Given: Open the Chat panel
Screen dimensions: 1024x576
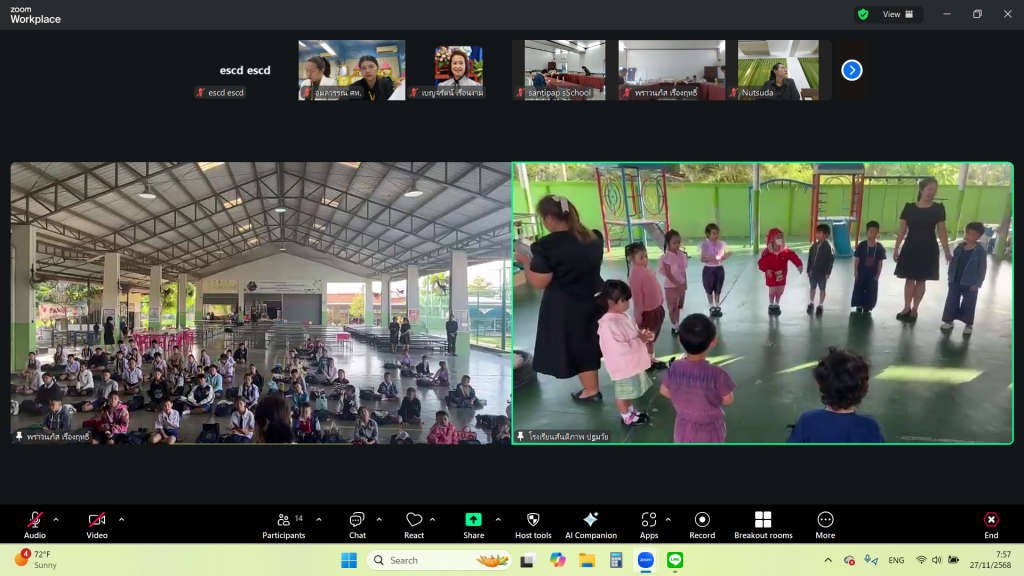Looking at the screenshot, I should [357, 524].
